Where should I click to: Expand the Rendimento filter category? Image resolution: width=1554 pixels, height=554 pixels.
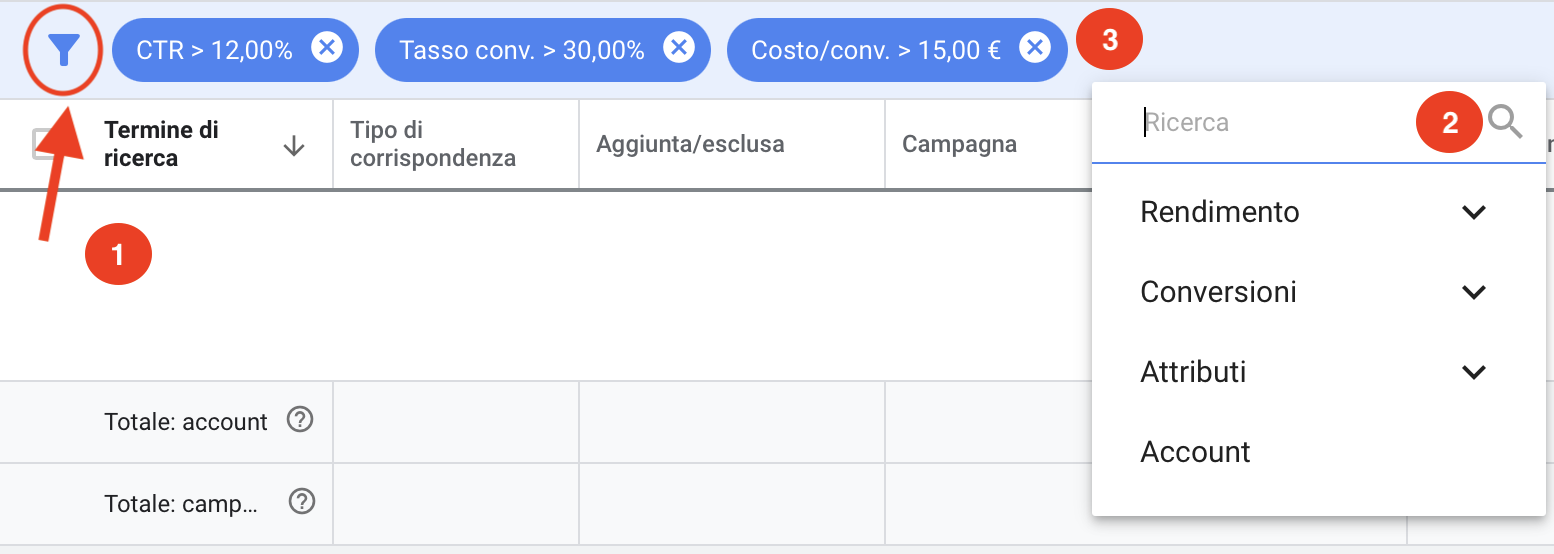[1473, 212]
